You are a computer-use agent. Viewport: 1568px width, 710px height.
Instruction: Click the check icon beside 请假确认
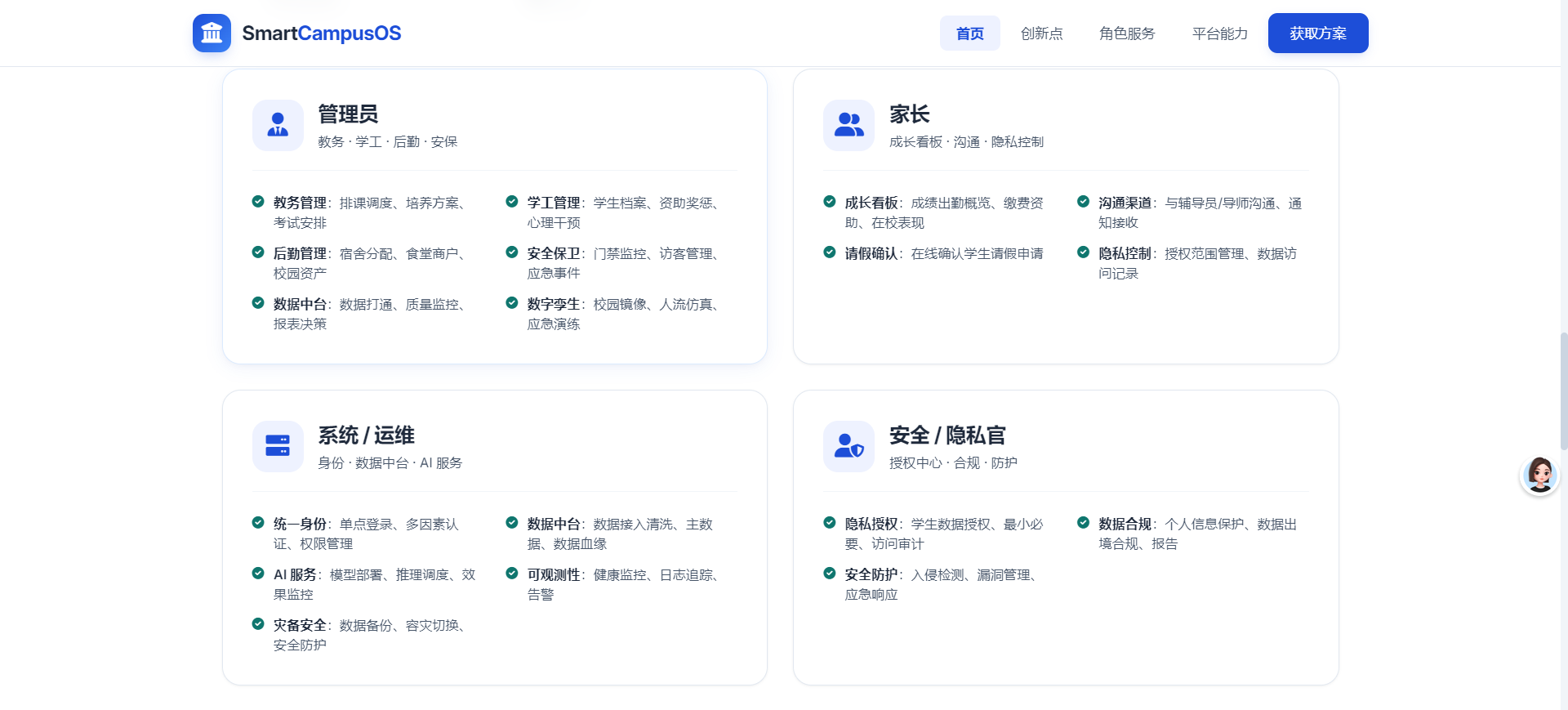pos(830,252)
